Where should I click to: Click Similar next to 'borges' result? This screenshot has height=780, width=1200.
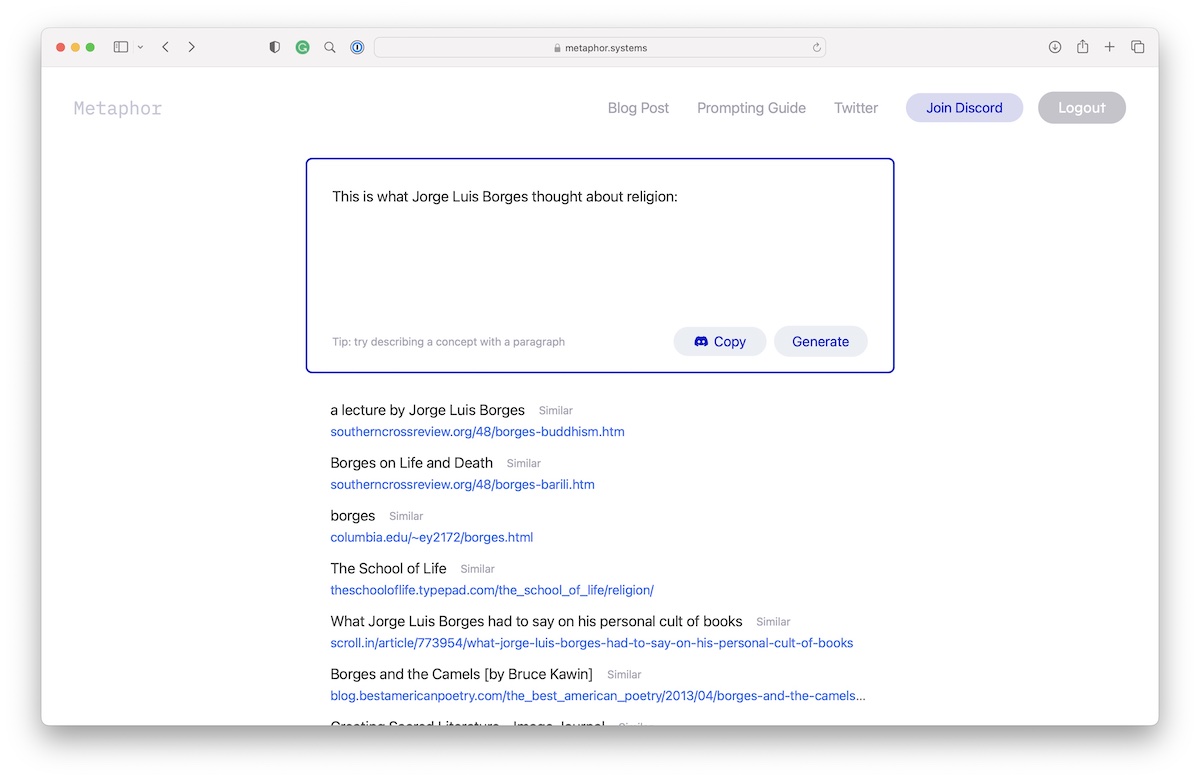click(x=406, y=517)
